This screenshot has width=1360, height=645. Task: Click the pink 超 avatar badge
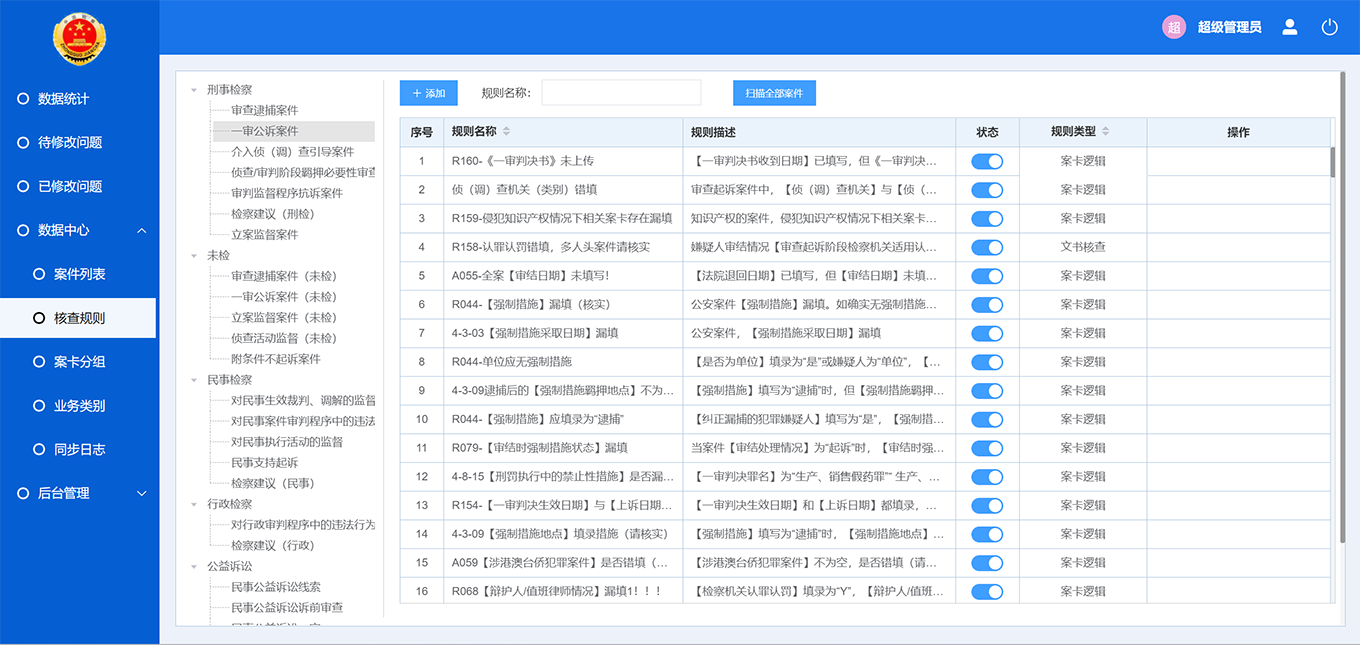tap(1173, 27)
